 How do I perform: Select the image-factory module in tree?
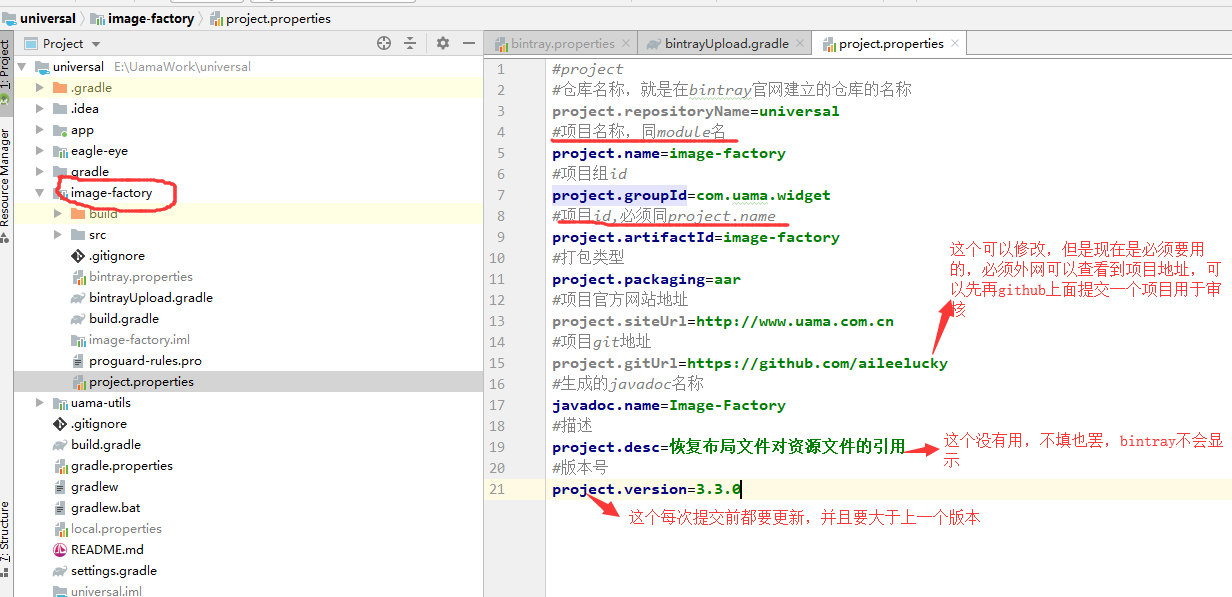[x=111, y=193]
